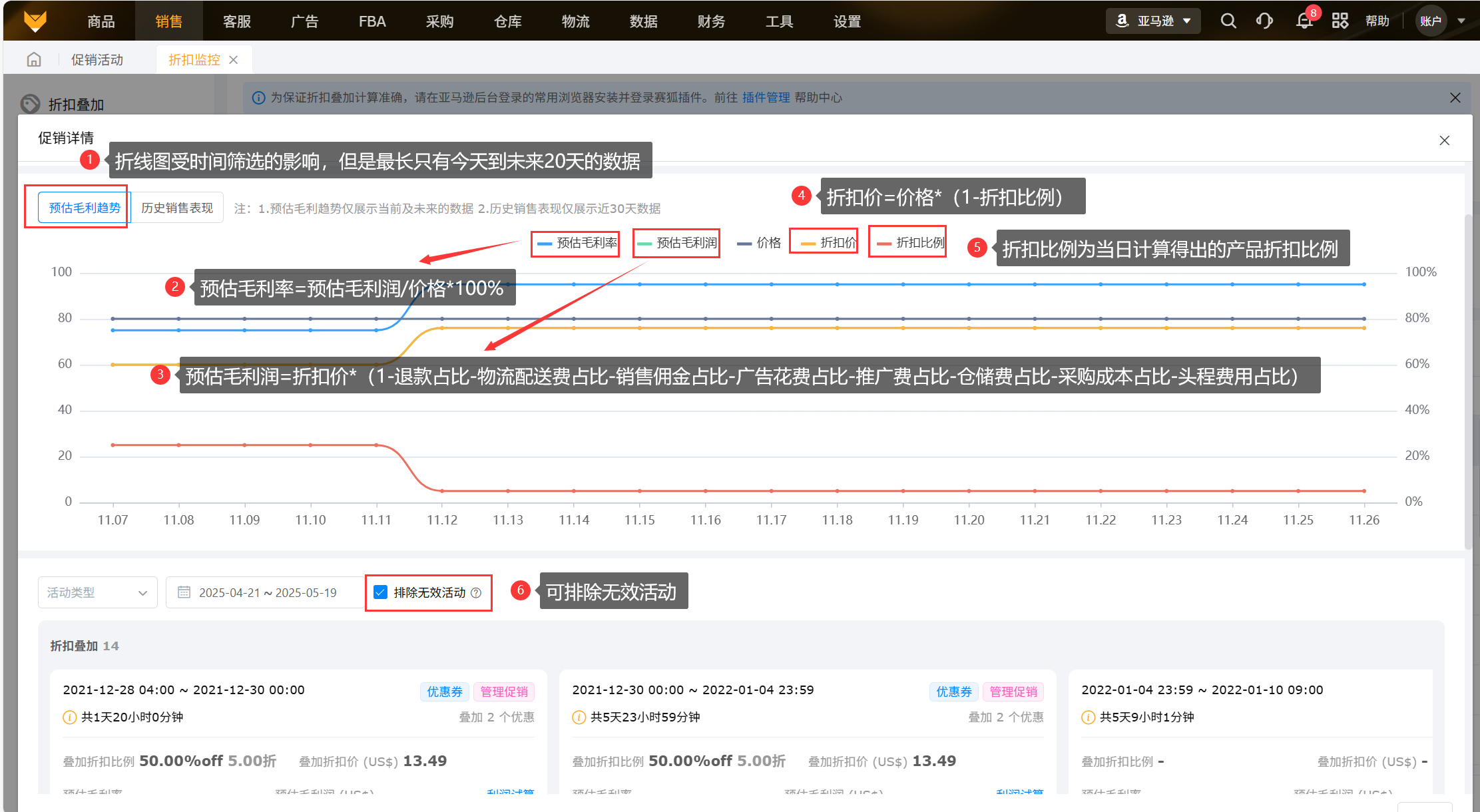1480x812 pixels.
Task: Click the home icon in tab bar
Action: pyautogui.click(x=34, y=60)
